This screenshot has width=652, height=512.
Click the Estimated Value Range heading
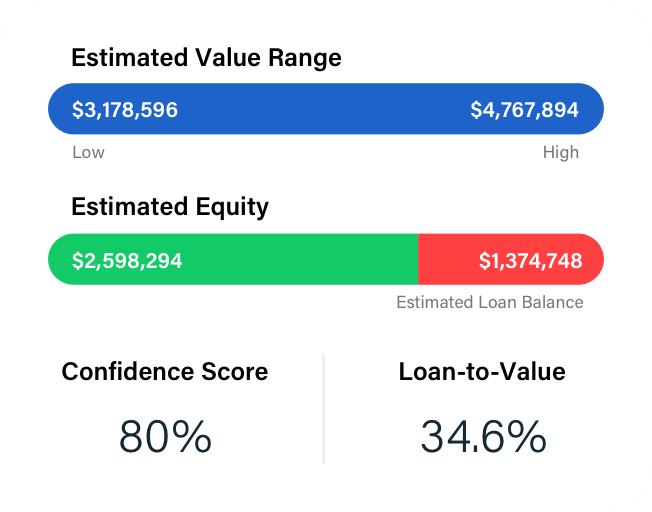coord(206,58)
